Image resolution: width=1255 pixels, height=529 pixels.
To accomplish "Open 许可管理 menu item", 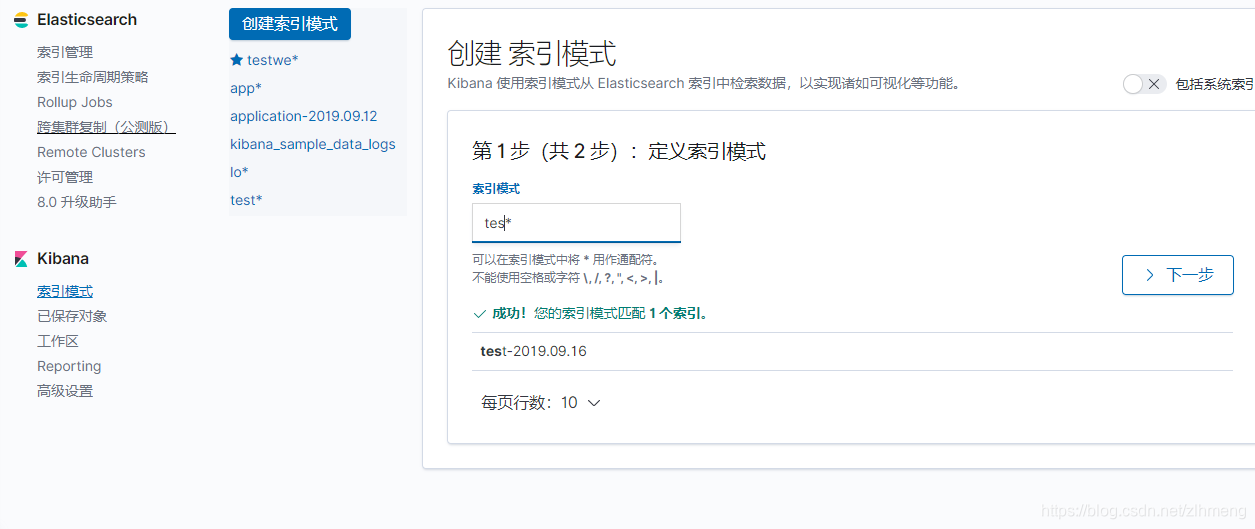I will [65, 177].
